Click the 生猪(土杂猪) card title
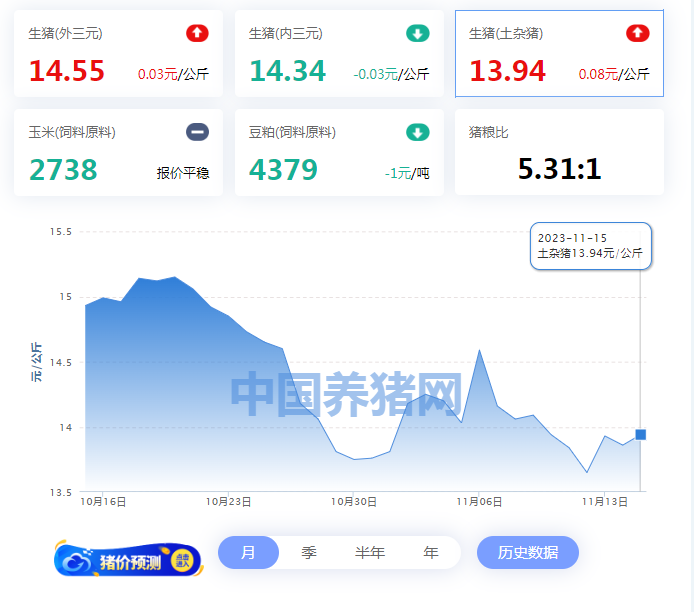The image size is (694, 612). click(506, 33)
